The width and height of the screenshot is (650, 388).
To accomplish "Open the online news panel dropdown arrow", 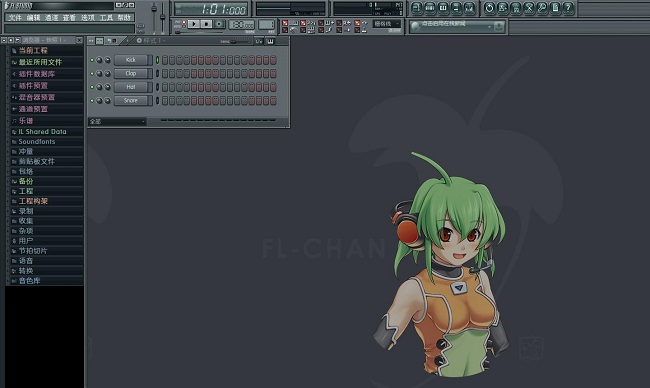I will pyautogui.click(x=490, y=27).
